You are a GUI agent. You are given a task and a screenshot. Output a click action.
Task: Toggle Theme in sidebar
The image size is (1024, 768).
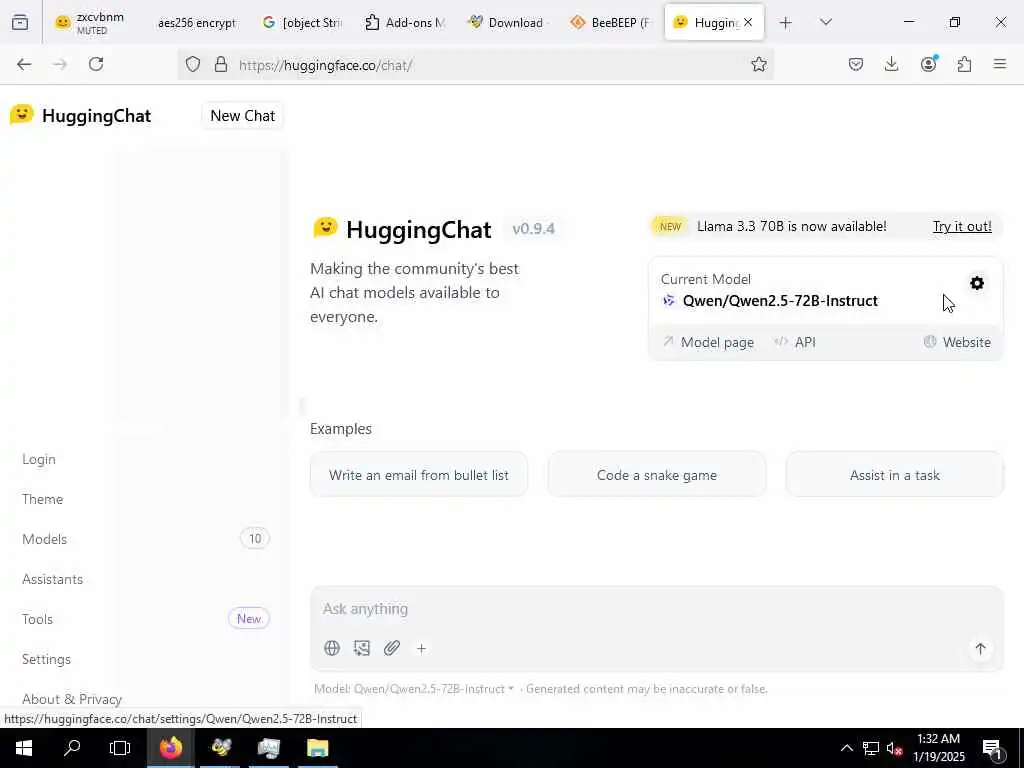[x=42, y=499]
